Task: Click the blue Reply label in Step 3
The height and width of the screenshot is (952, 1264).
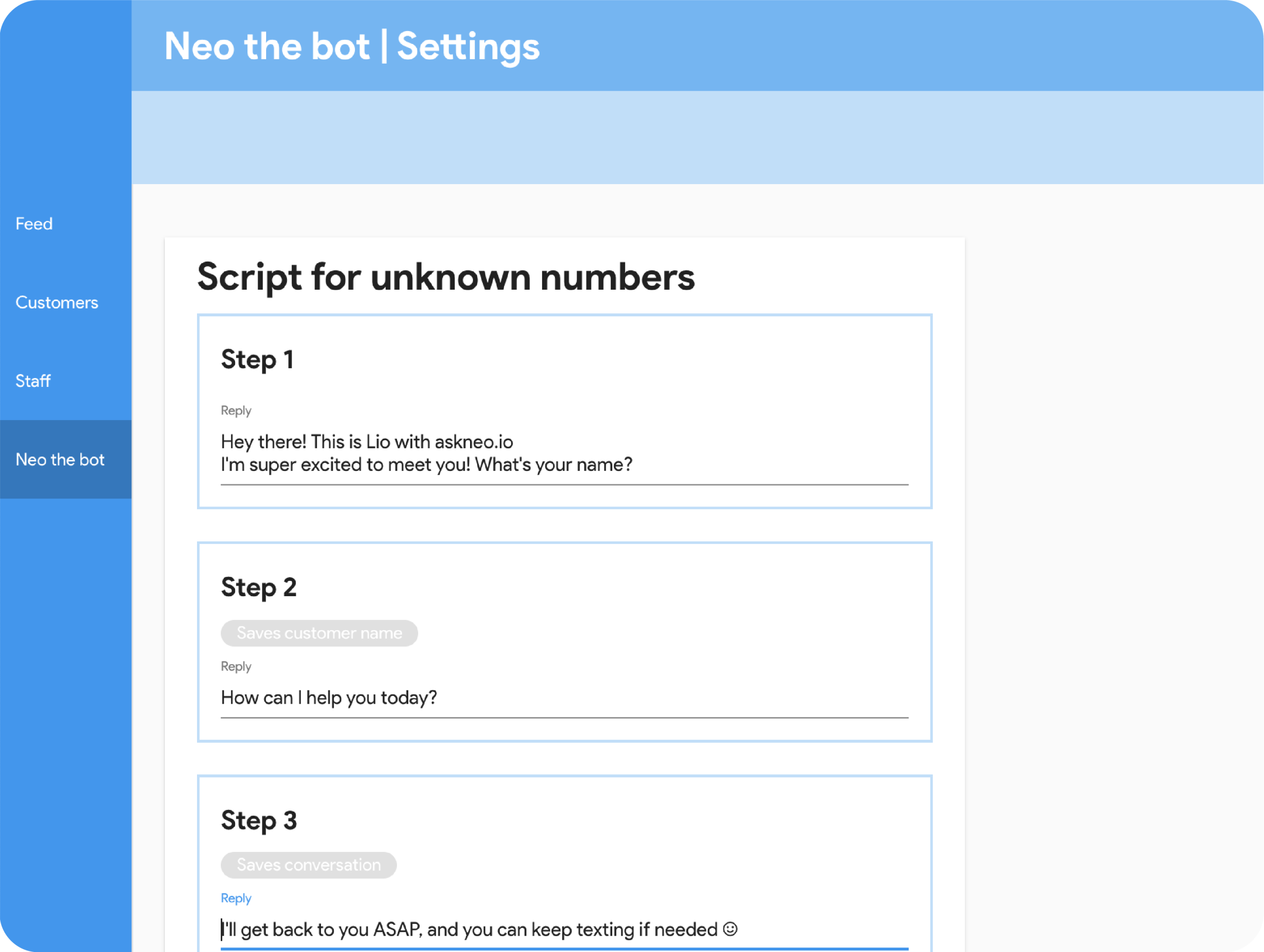Action: (236, 898)
